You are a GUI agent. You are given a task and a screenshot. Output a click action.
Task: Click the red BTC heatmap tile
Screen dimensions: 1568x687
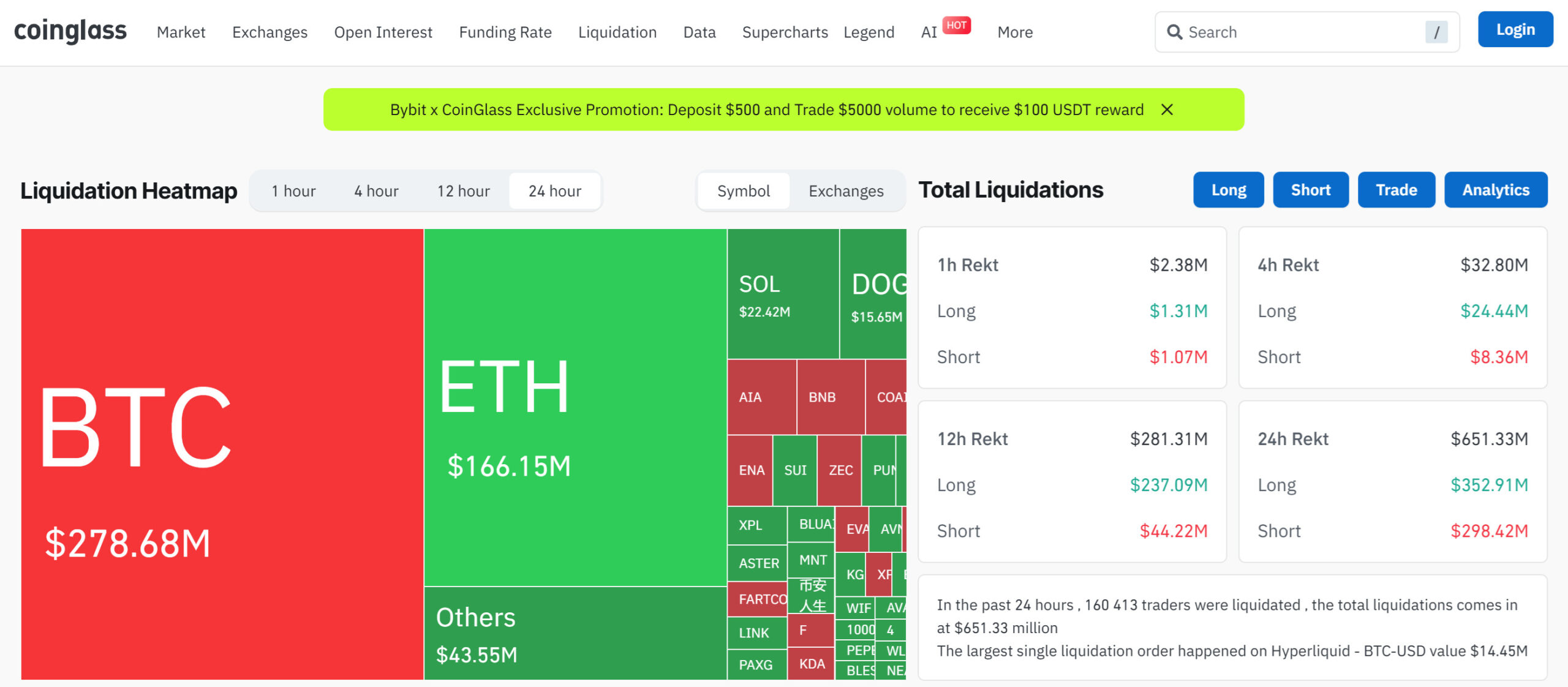pyautogui.click(x=222, y=454)
